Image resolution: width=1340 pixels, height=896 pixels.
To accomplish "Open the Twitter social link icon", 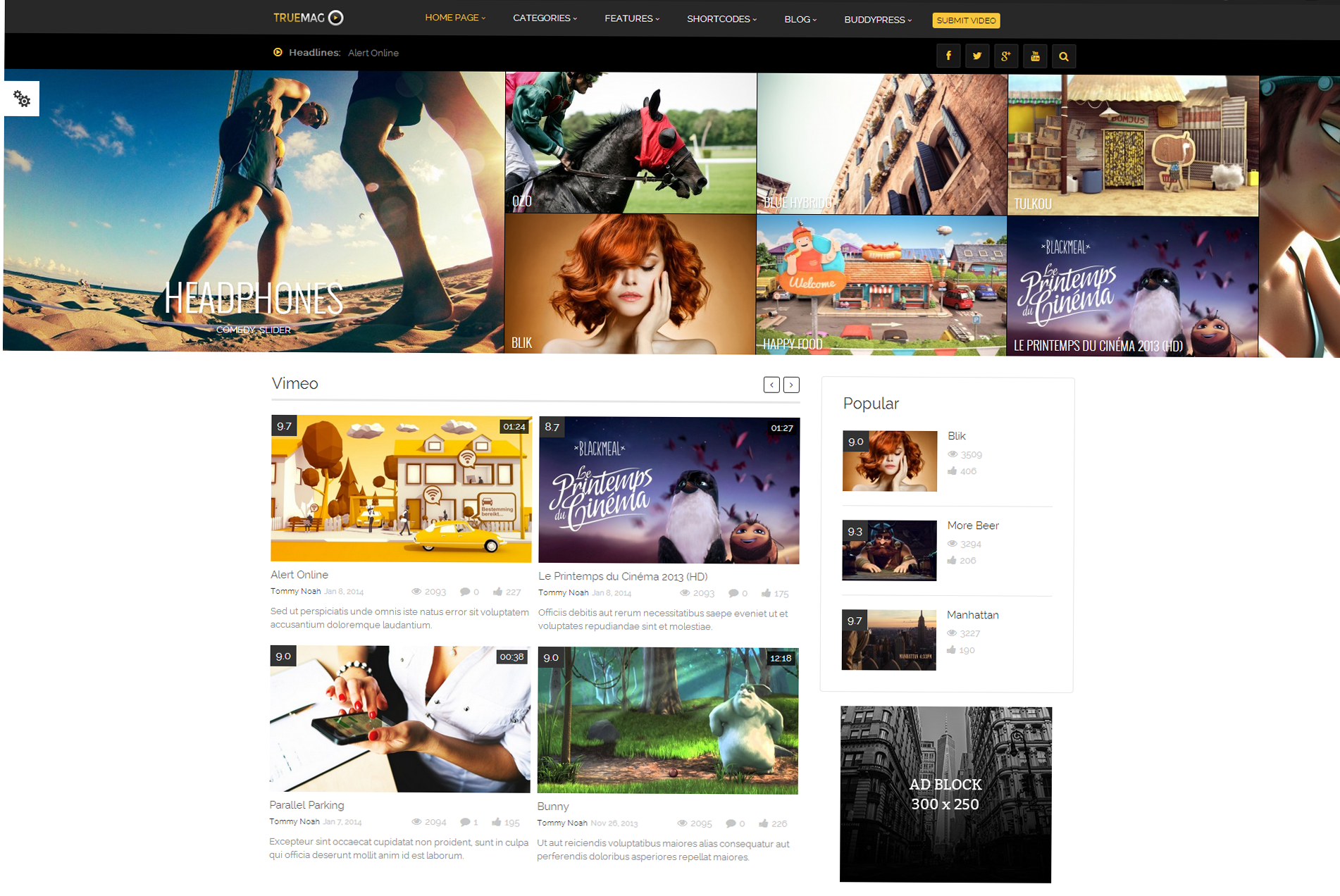I will (x=977, y=56).
